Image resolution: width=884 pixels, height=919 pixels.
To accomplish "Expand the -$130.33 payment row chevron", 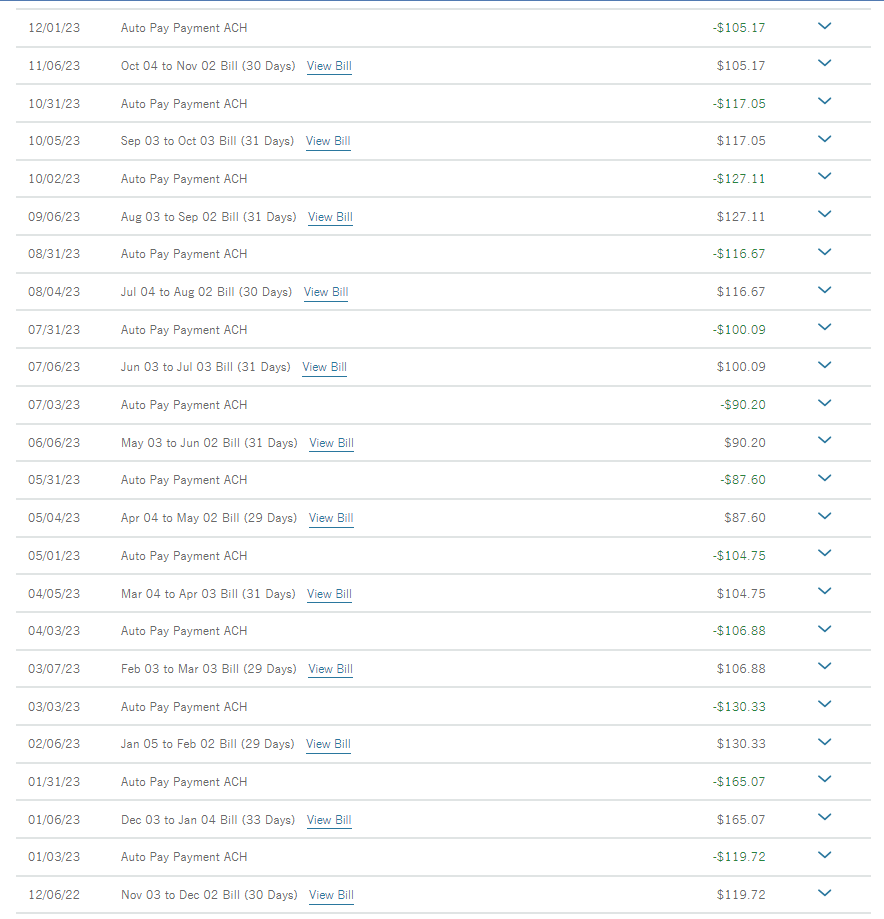I will 824,705.
